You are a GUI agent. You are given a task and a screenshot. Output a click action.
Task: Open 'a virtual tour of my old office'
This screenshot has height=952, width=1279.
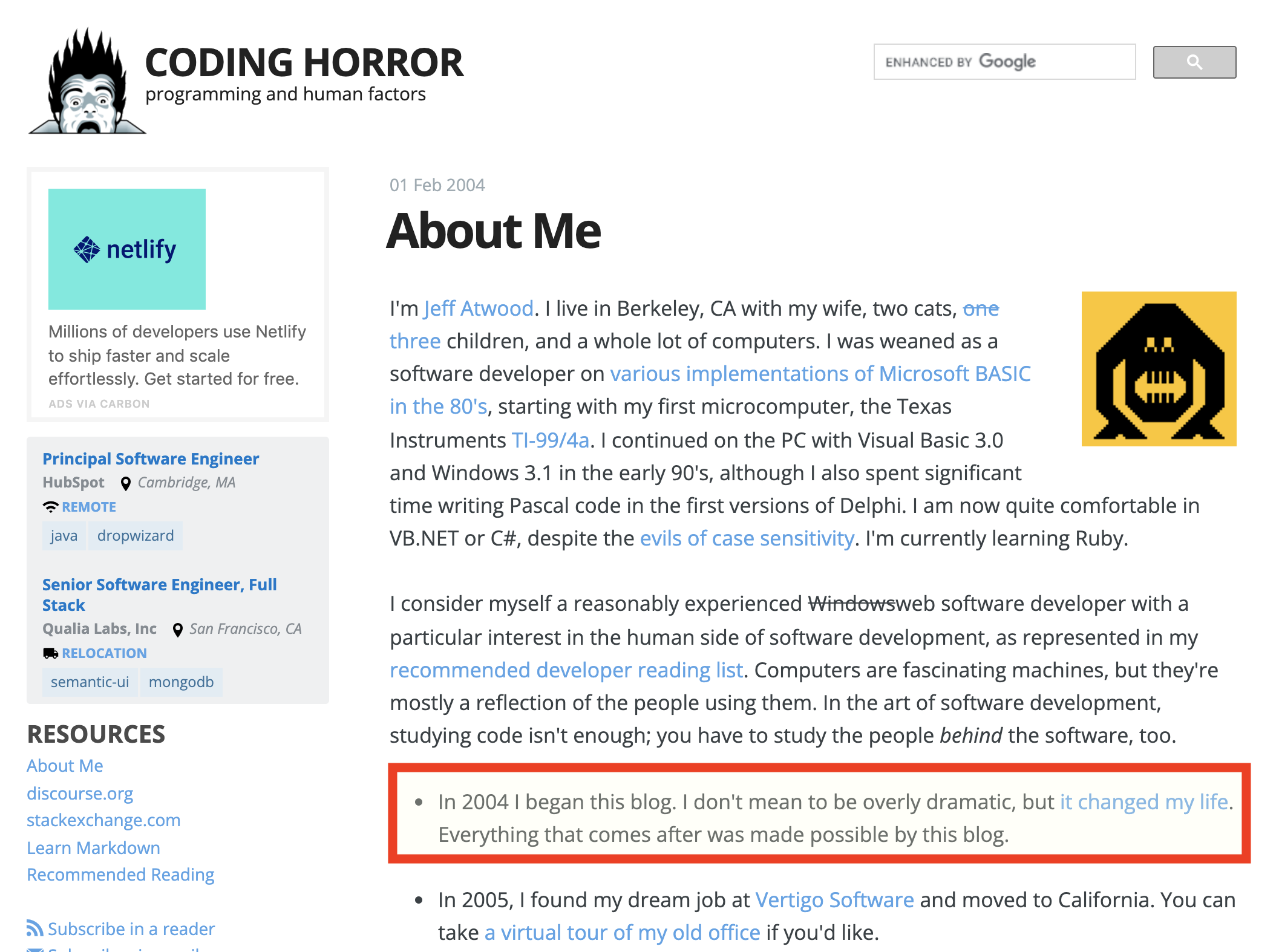[x=623, y=933]
